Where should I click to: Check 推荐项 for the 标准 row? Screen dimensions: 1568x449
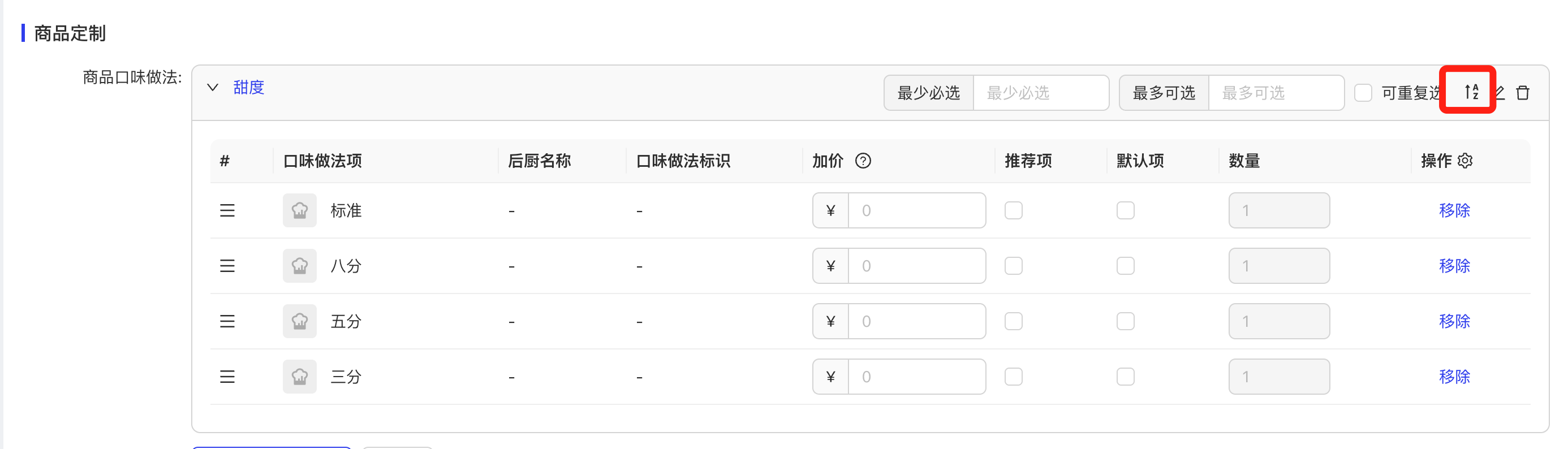click(x=1013, y=210)
